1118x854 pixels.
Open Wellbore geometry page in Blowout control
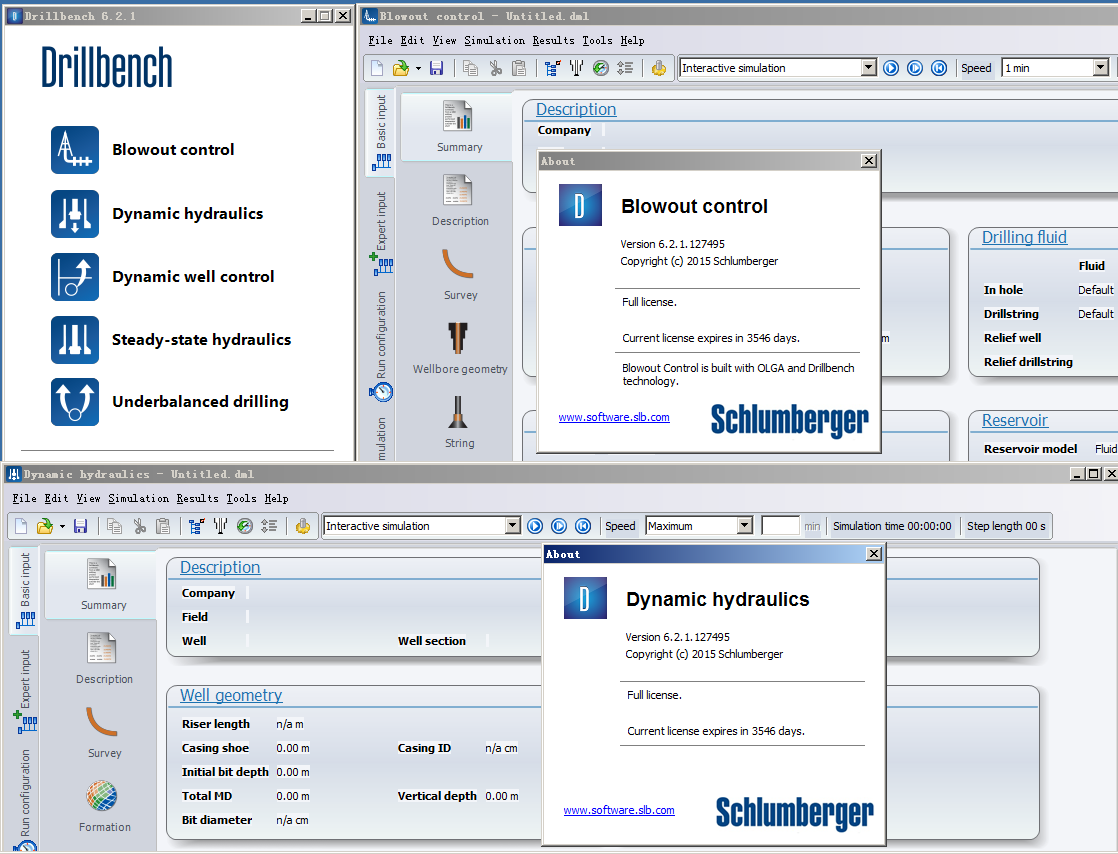coord(460,349)
